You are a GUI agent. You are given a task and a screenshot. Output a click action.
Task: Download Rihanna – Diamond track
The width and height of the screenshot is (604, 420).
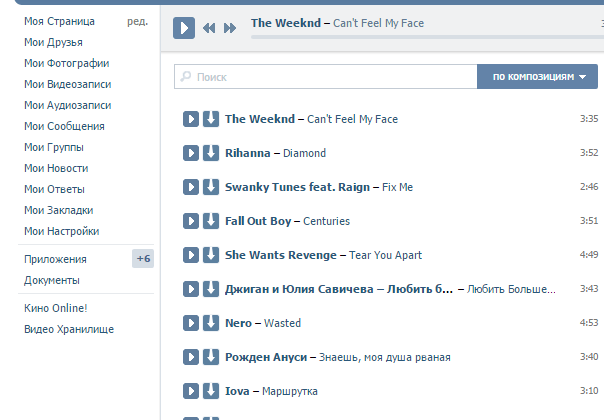pos(210,153)
